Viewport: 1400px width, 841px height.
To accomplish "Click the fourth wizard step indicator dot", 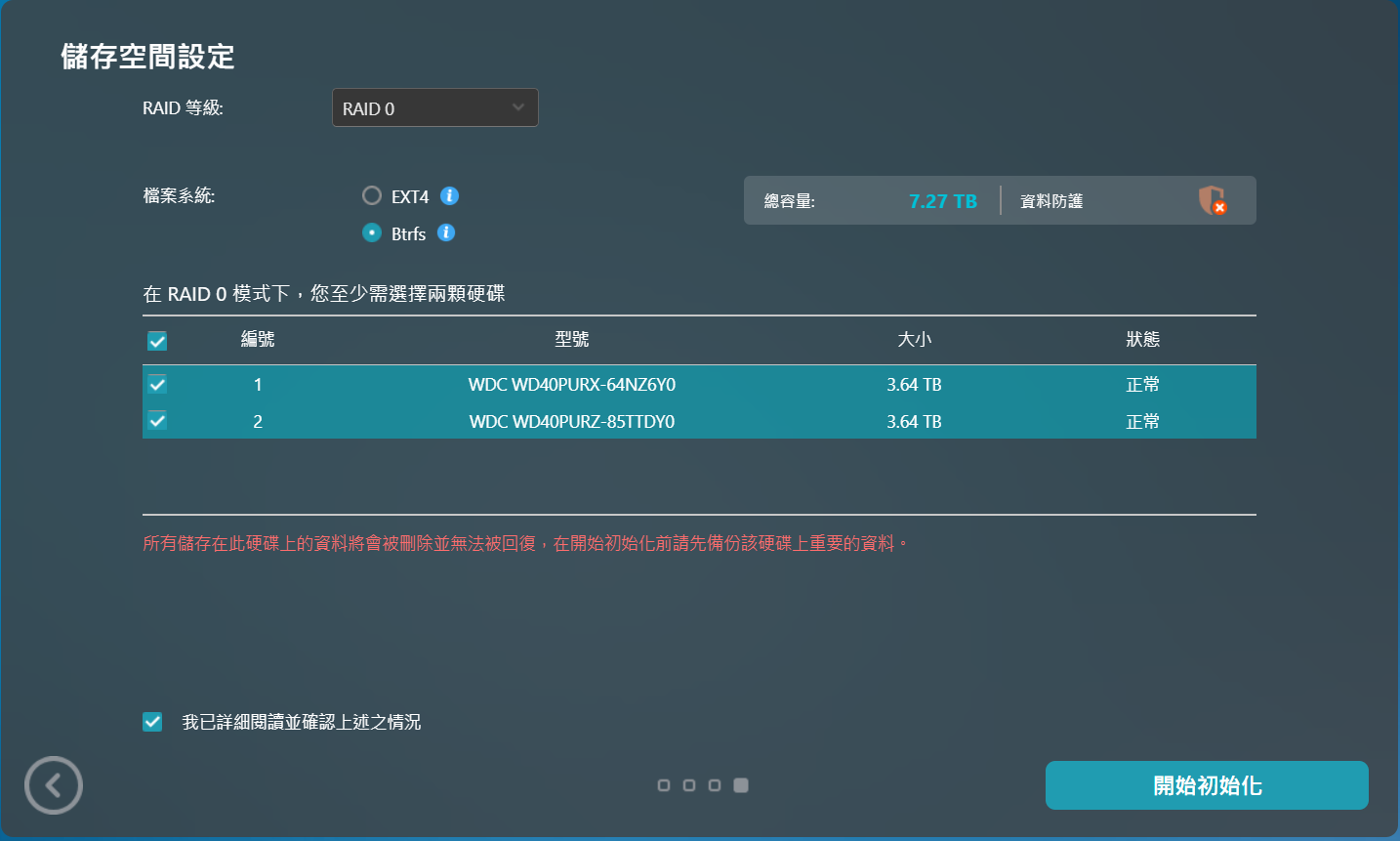I will pos(741,785).
